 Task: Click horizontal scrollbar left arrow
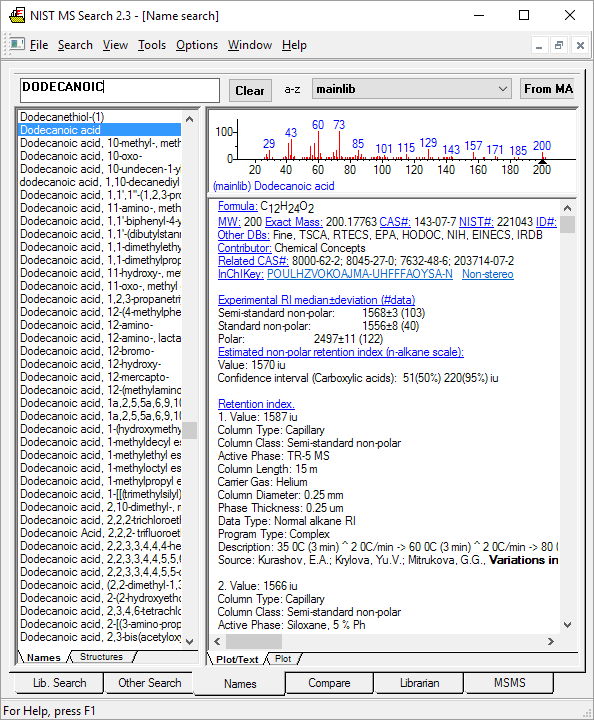click(x=217, y=641)
